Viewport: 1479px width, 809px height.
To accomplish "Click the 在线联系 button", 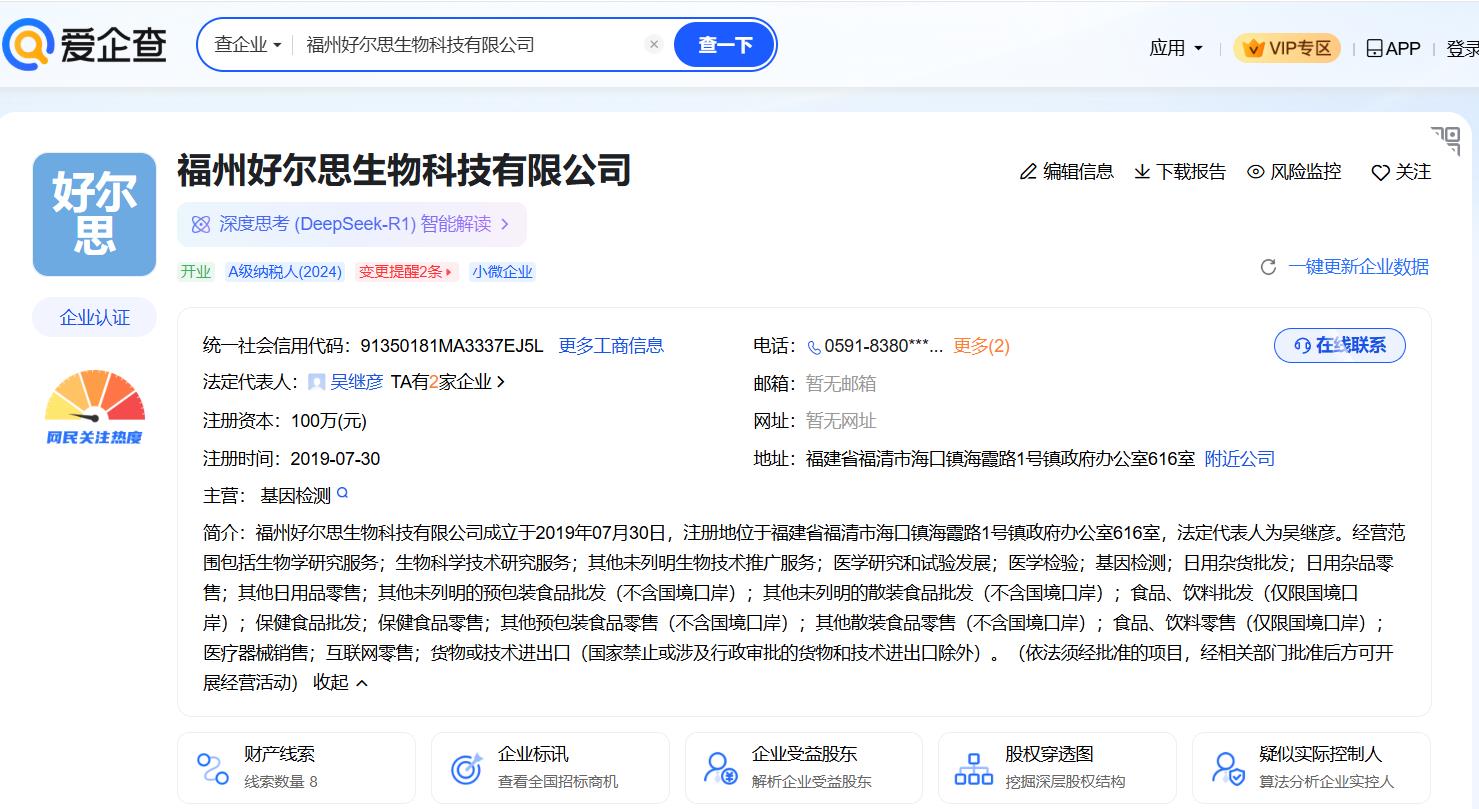I will pos(1340,345).
